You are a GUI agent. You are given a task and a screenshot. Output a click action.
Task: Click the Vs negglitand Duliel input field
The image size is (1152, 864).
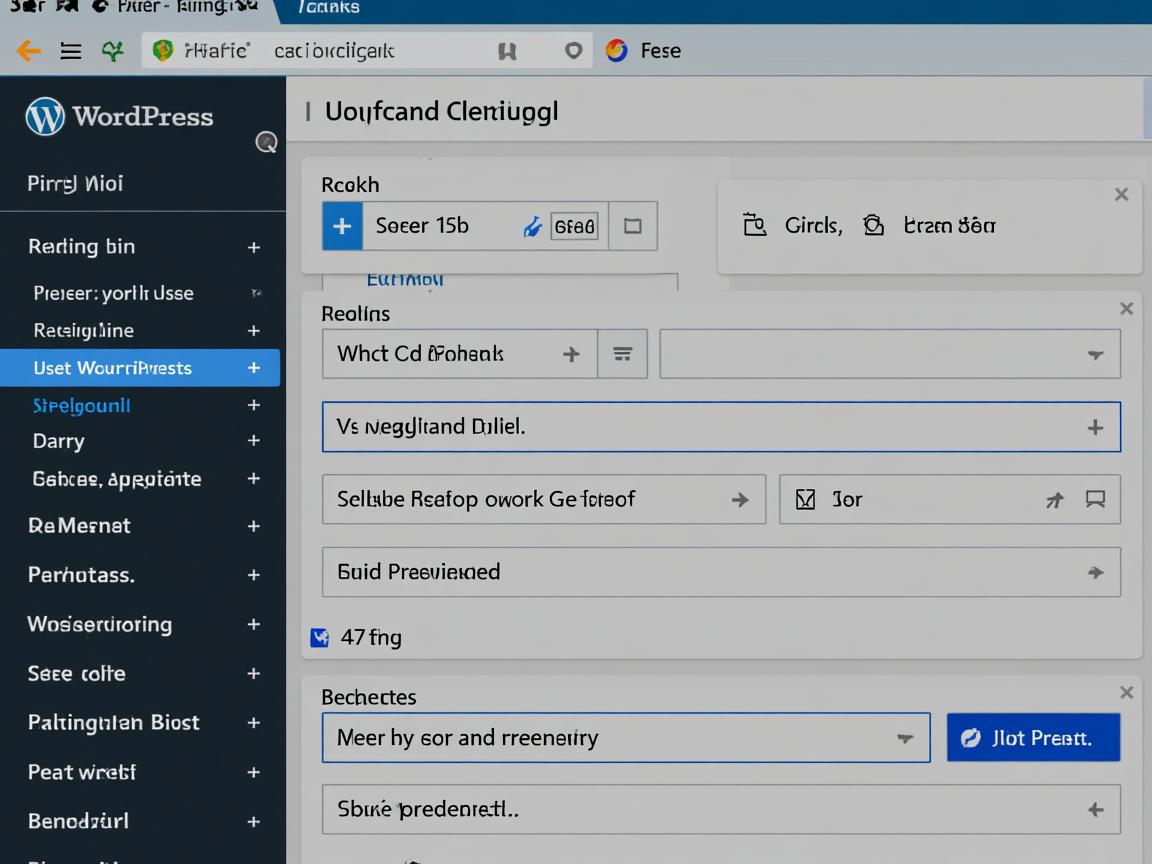click(700, 427)
